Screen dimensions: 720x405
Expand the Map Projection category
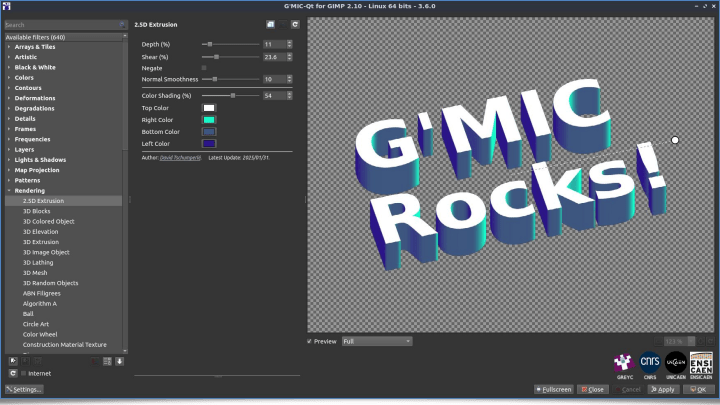pyautogui.click(x=9, y=170)
